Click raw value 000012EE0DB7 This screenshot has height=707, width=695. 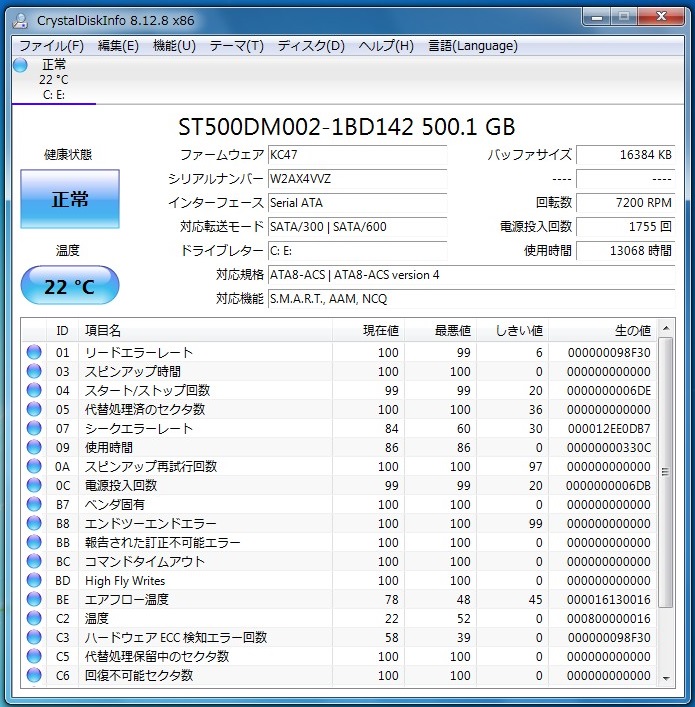[x=609, y=428]
